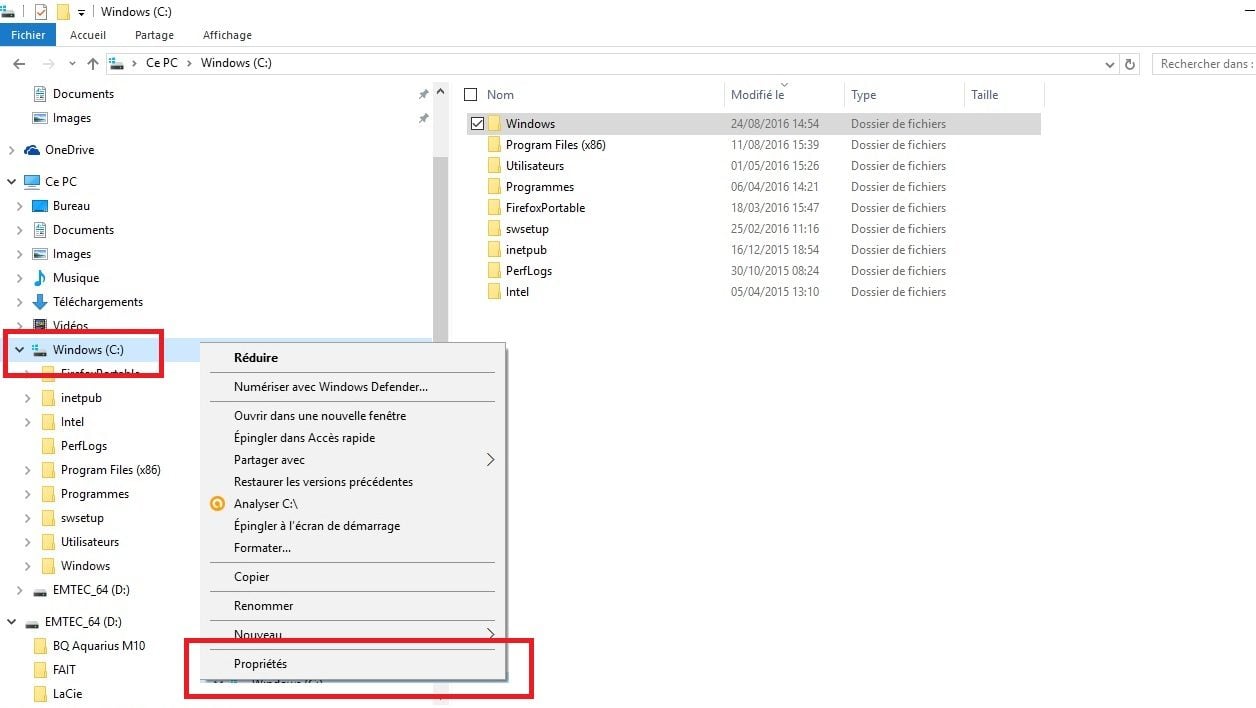Click the Musique note icon in sidebar
Screen dimensions: 1256x708
pos(40,278)
